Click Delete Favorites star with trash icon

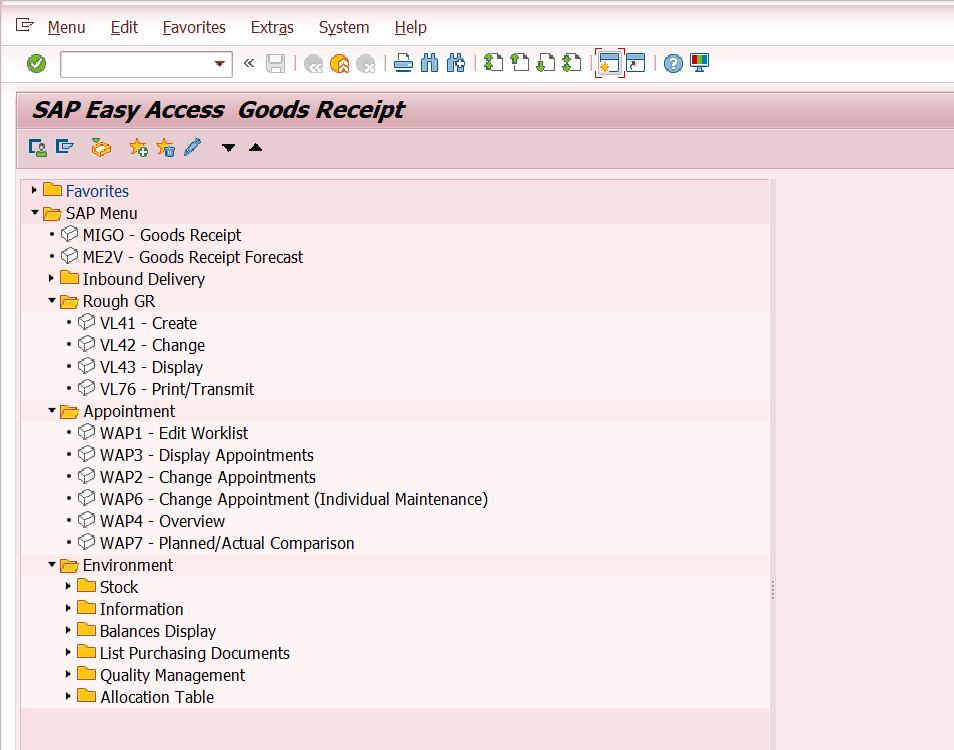tap(165, 148)
